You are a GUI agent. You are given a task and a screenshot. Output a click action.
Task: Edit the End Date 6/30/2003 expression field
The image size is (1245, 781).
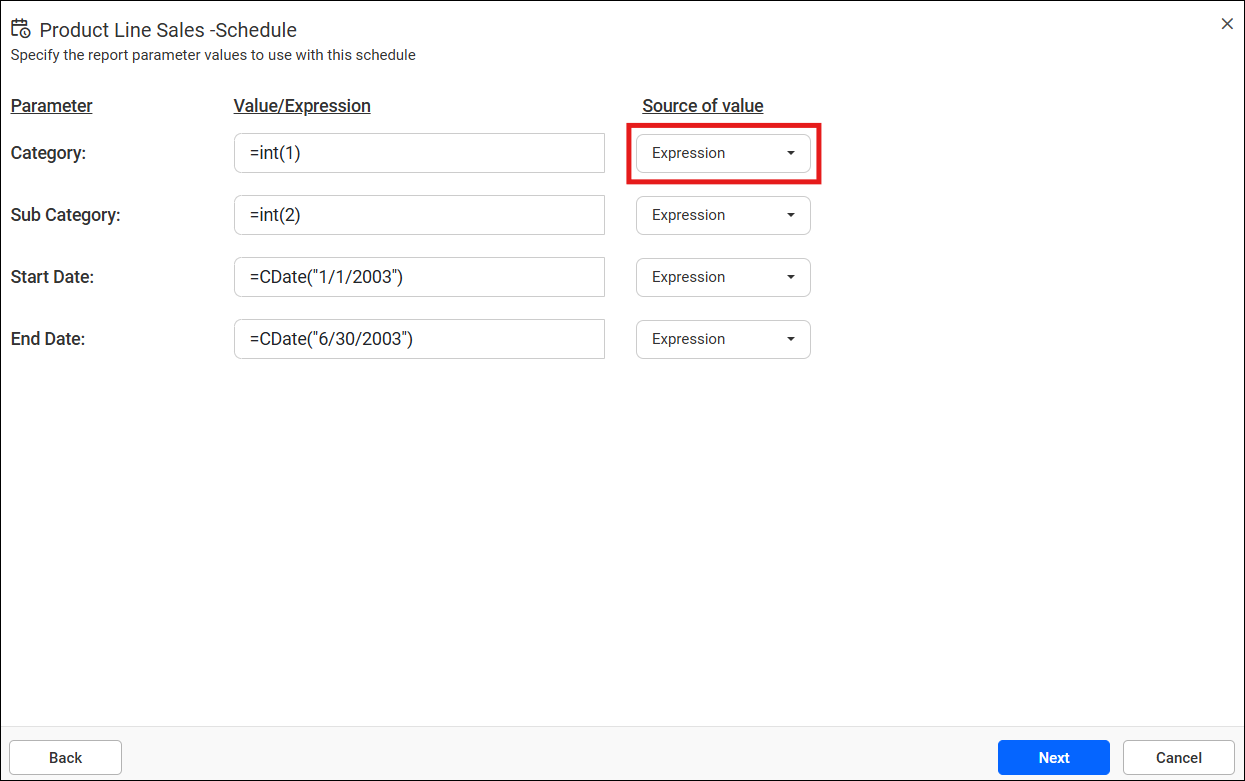click(419, 339)
